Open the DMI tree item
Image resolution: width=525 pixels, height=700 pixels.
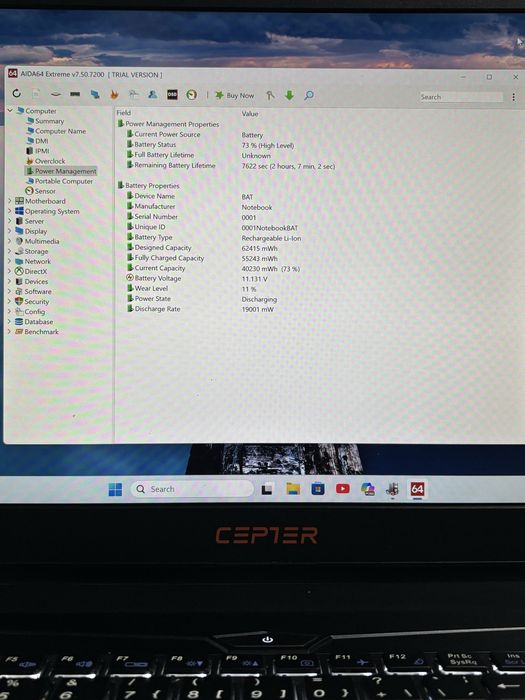[x=37, y=141]
